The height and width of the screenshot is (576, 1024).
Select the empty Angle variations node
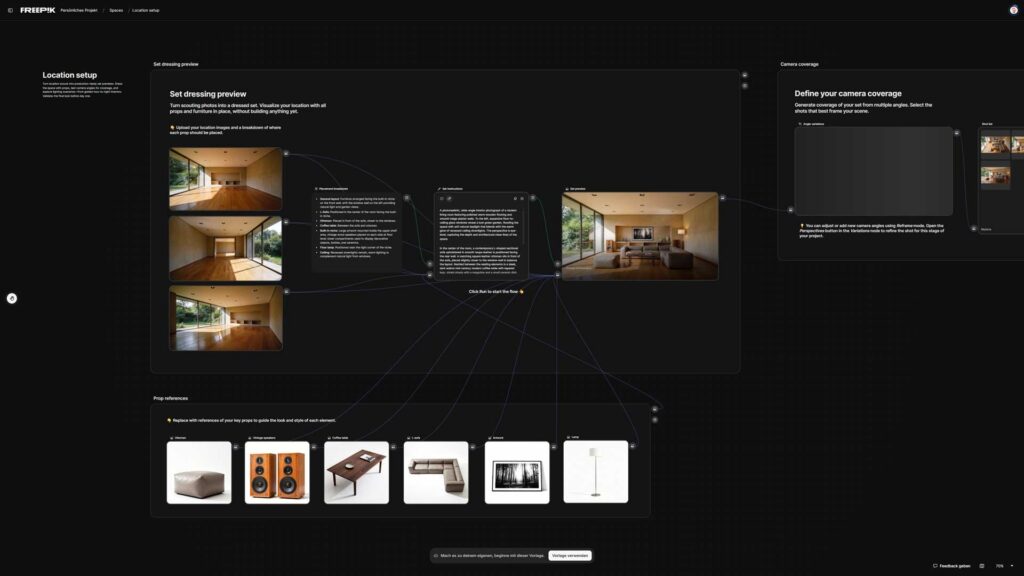point(873,171)
